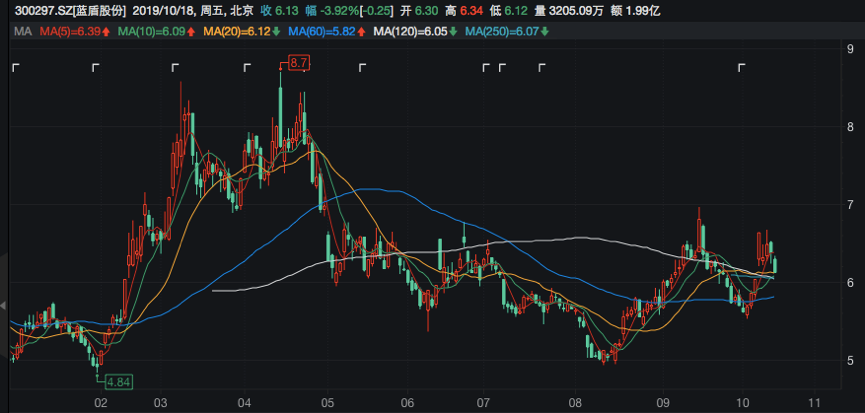Click the red up arrow beside MA(5)
The width and height of the screenshot is (865, 413).
(105, 33)
